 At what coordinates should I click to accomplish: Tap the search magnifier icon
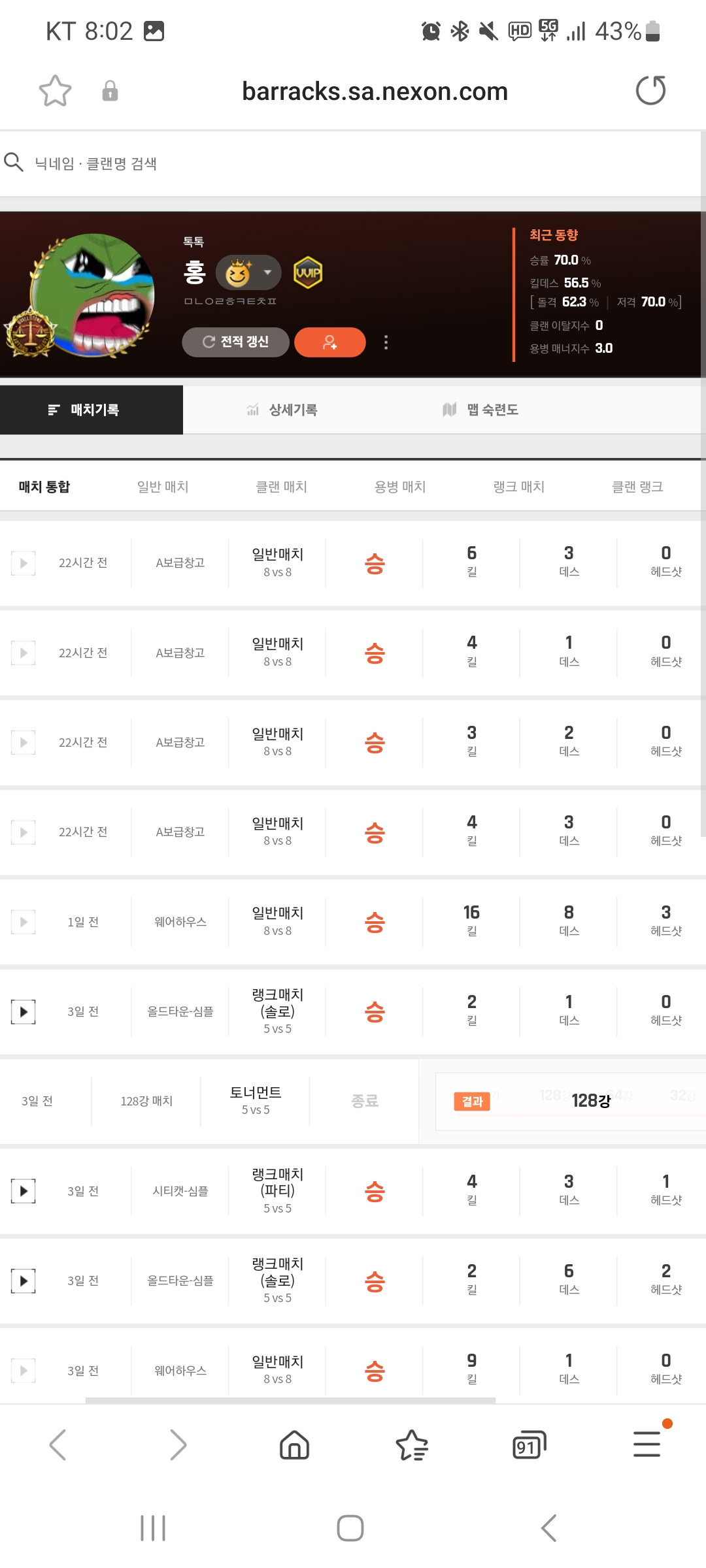click(14, 162)
